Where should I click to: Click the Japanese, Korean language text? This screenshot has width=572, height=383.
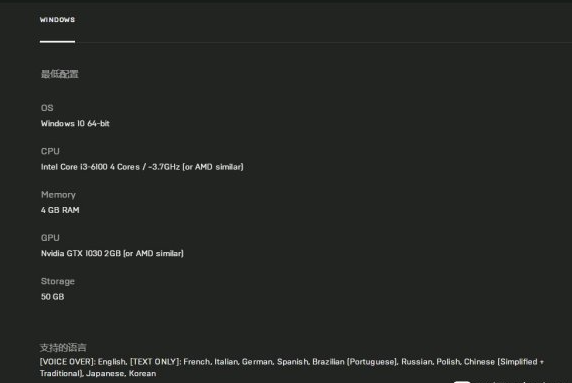point(121,374)
